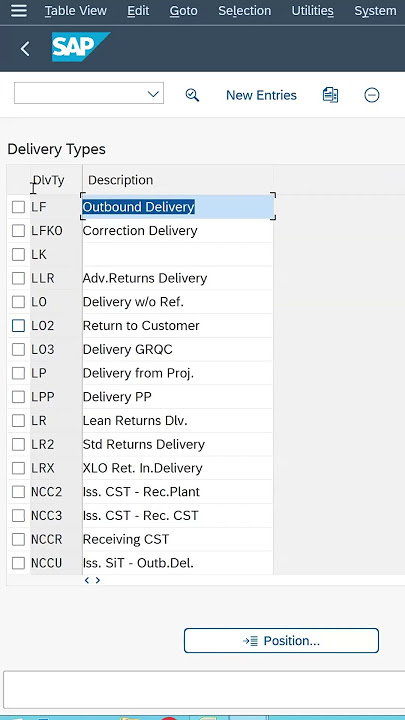This screenshot has height=720, width=405.
Task: Expand the command field dropdown arrow
Action: 153,94
